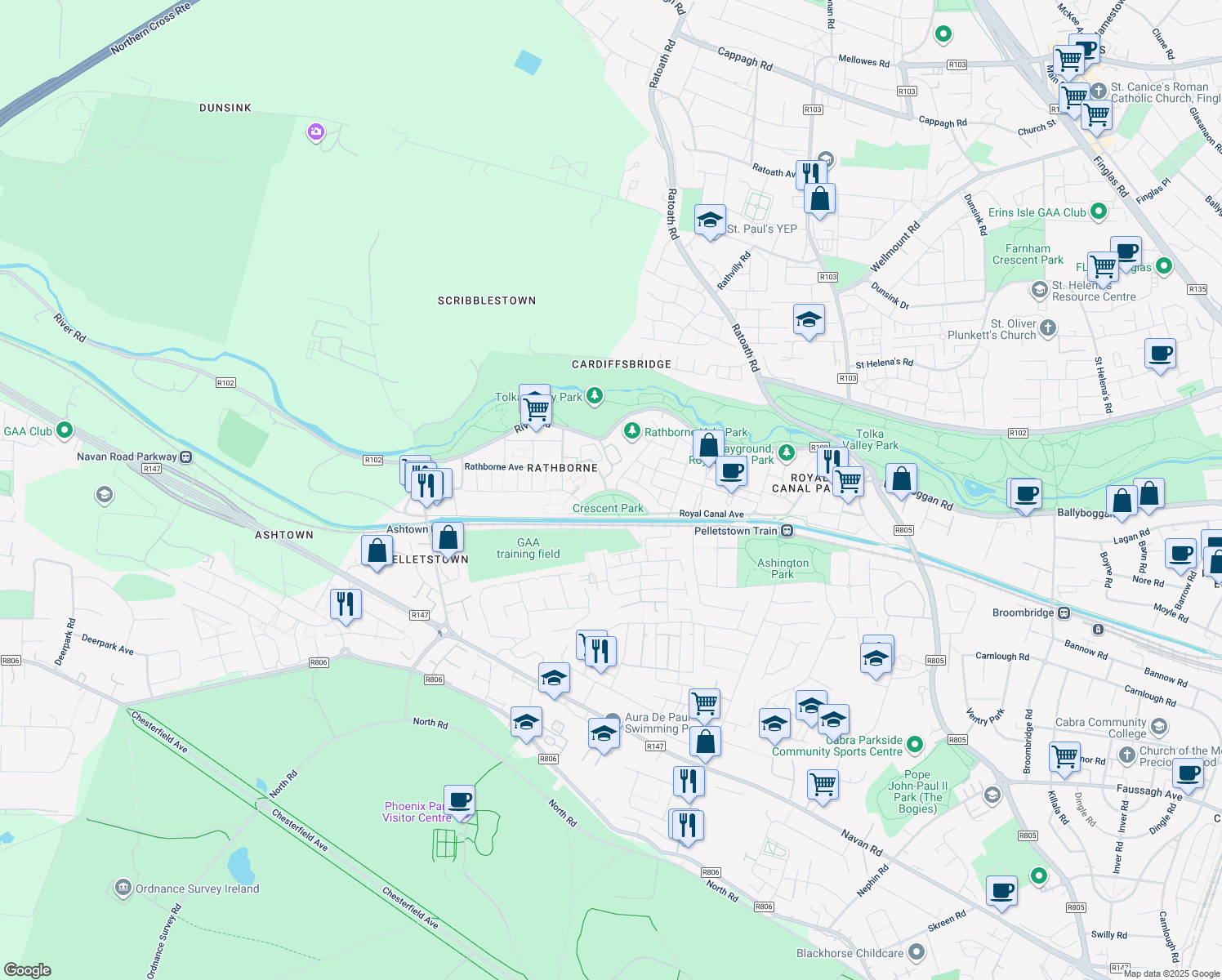Click St. Oliver Plunkett's Church cross icon
Image resolution: width=1222 pixels, height=980 pixels.
[x=1048, y=328]
